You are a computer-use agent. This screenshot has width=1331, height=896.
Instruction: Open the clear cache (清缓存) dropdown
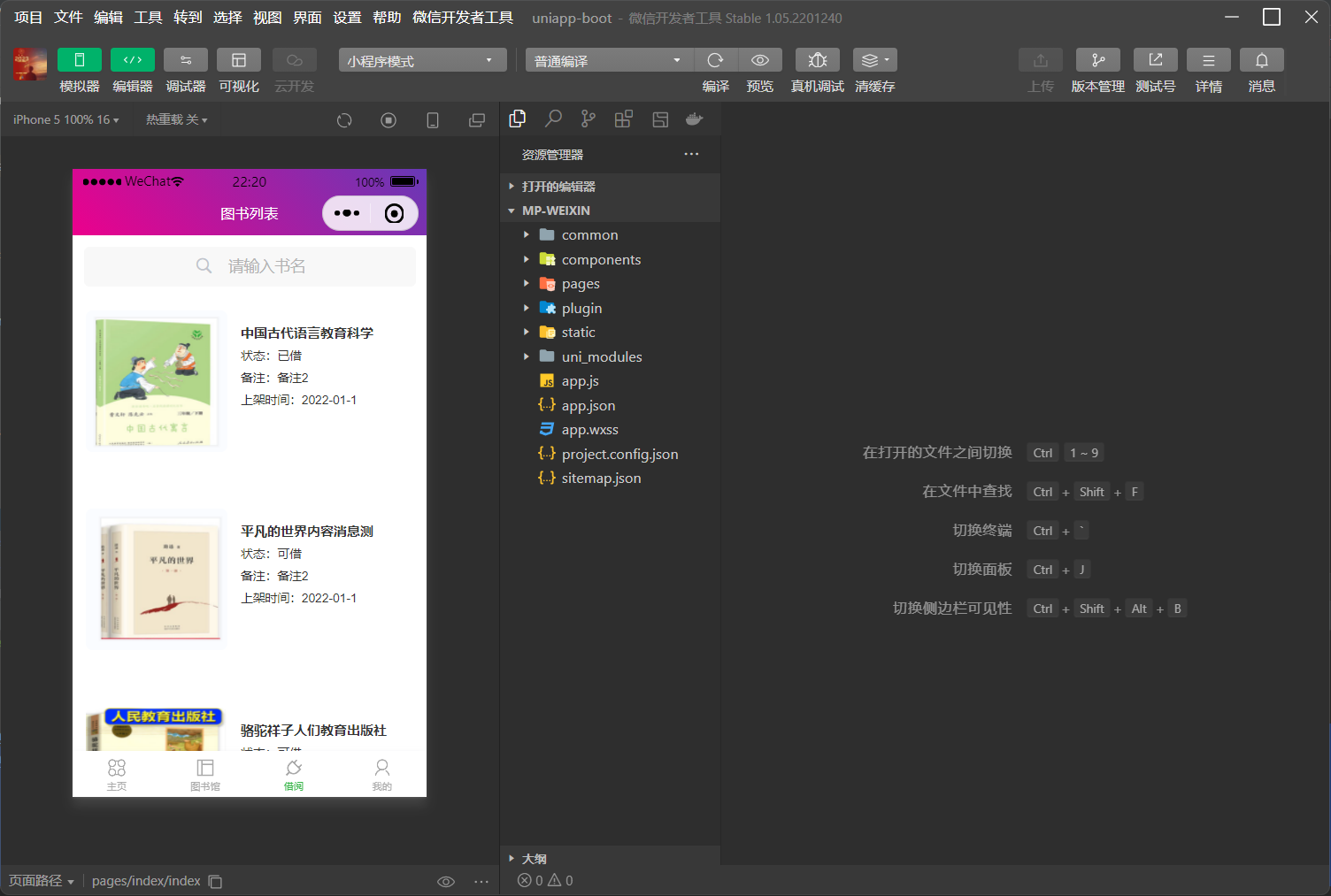click(x=875, y=59)
